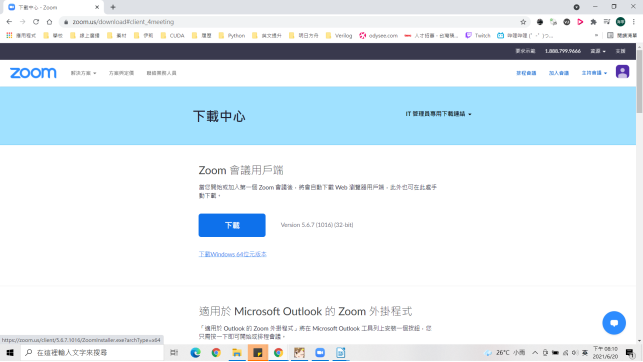Open File Explorer from the taskbar
The height and width of the screenshot is (362, 643).
237,353
